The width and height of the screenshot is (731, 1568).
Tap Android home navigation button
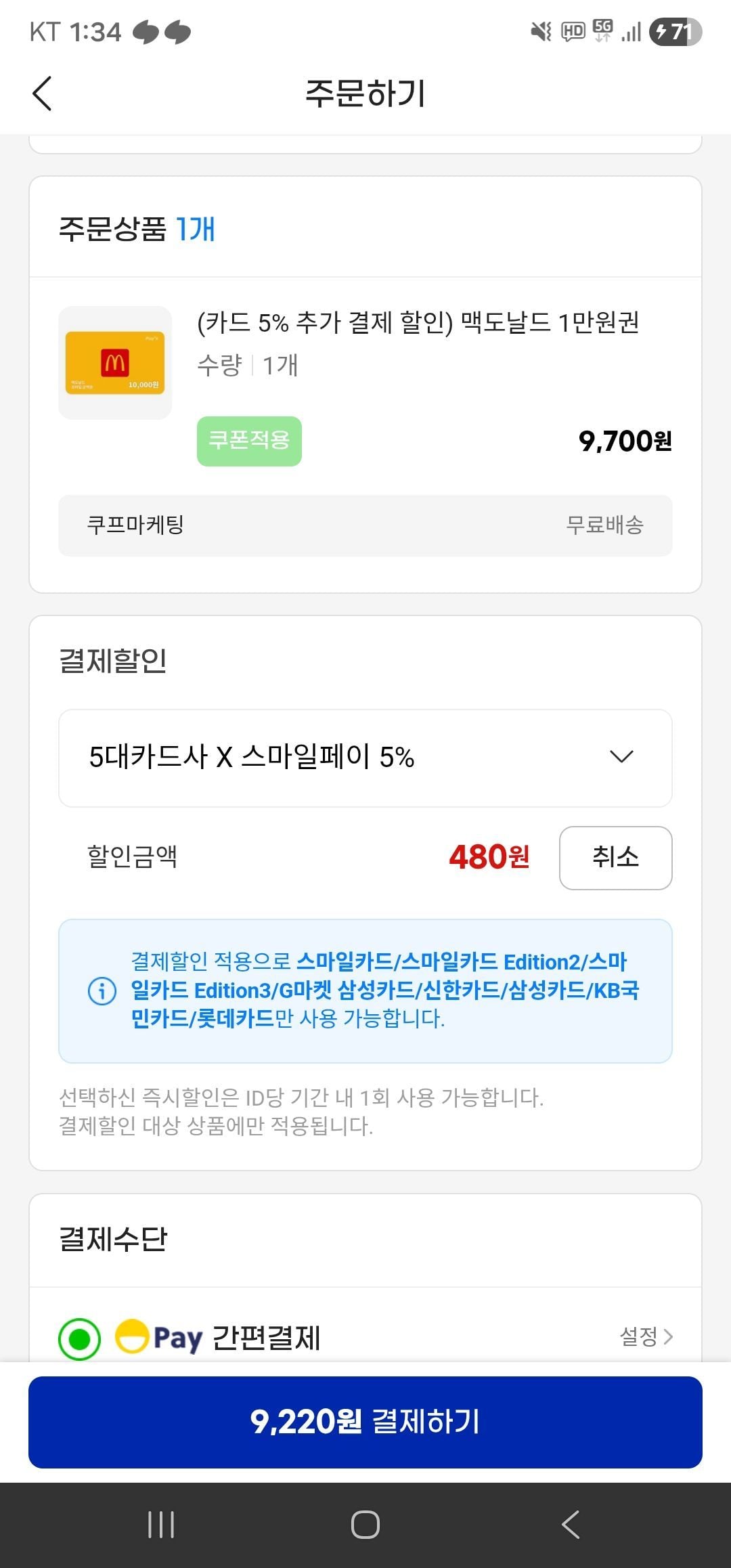point(365,1525)
